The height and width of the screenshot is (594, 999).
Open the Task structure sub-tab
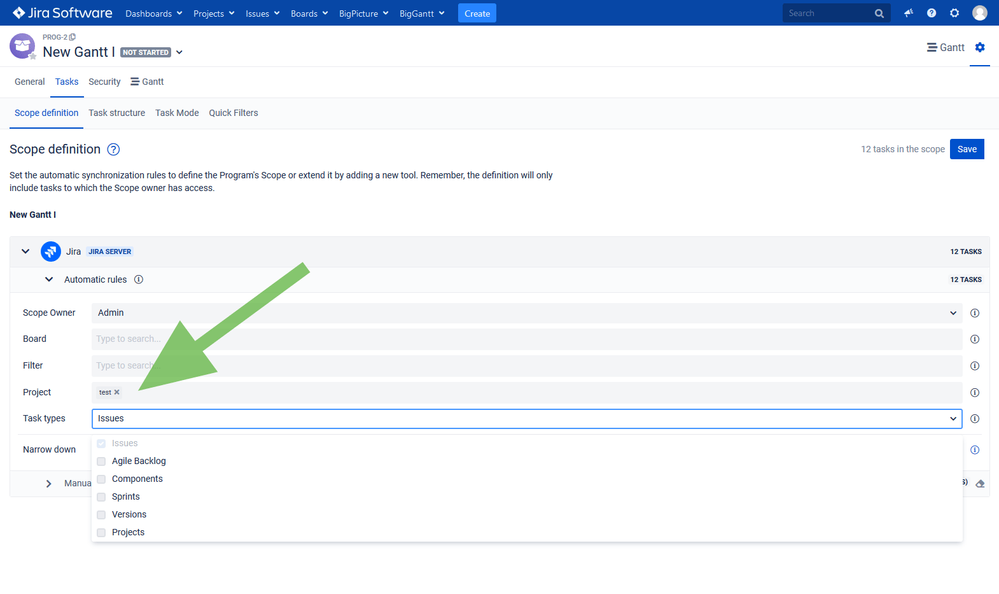pos(117,113)
